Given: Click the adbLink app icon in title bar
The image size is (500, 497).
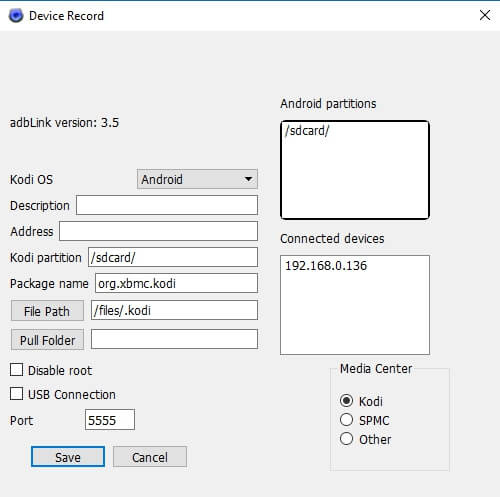Looking at the screenshot, I should click(16, 16).
